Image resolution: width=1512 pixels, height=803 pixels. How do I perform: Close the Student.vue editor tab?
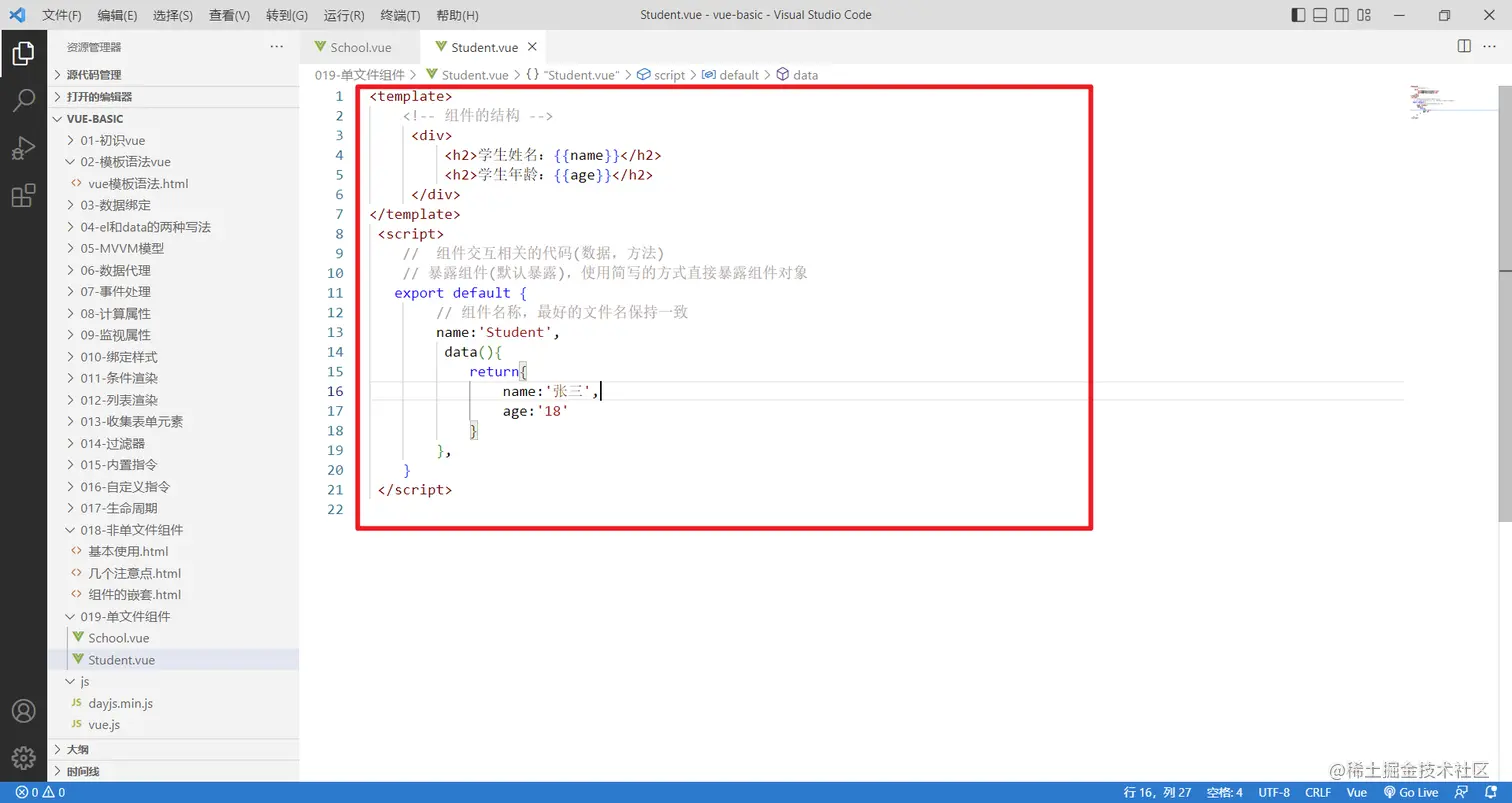tap(532, 47)
